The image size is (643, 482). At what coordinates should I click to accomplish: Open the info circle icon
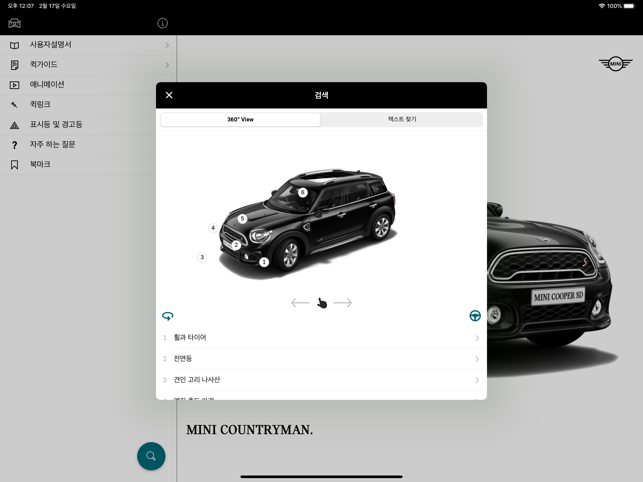pos(162,23)
